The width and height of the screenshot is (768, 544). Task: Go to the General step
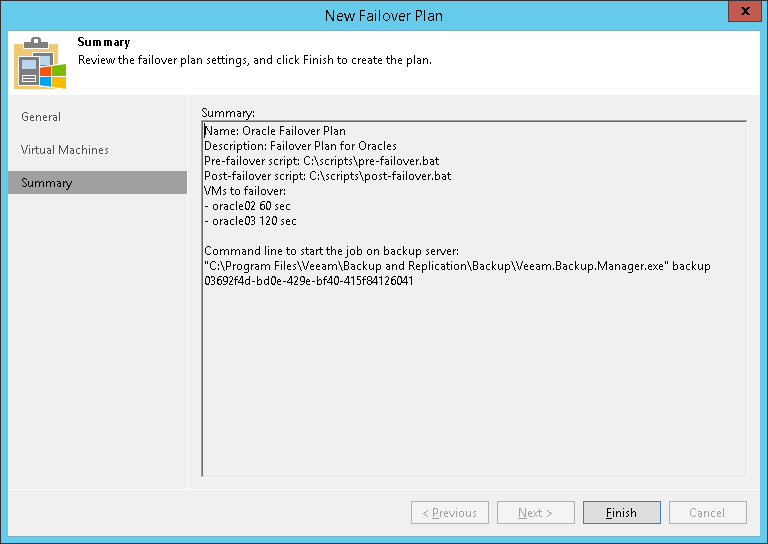coord(41,117)
